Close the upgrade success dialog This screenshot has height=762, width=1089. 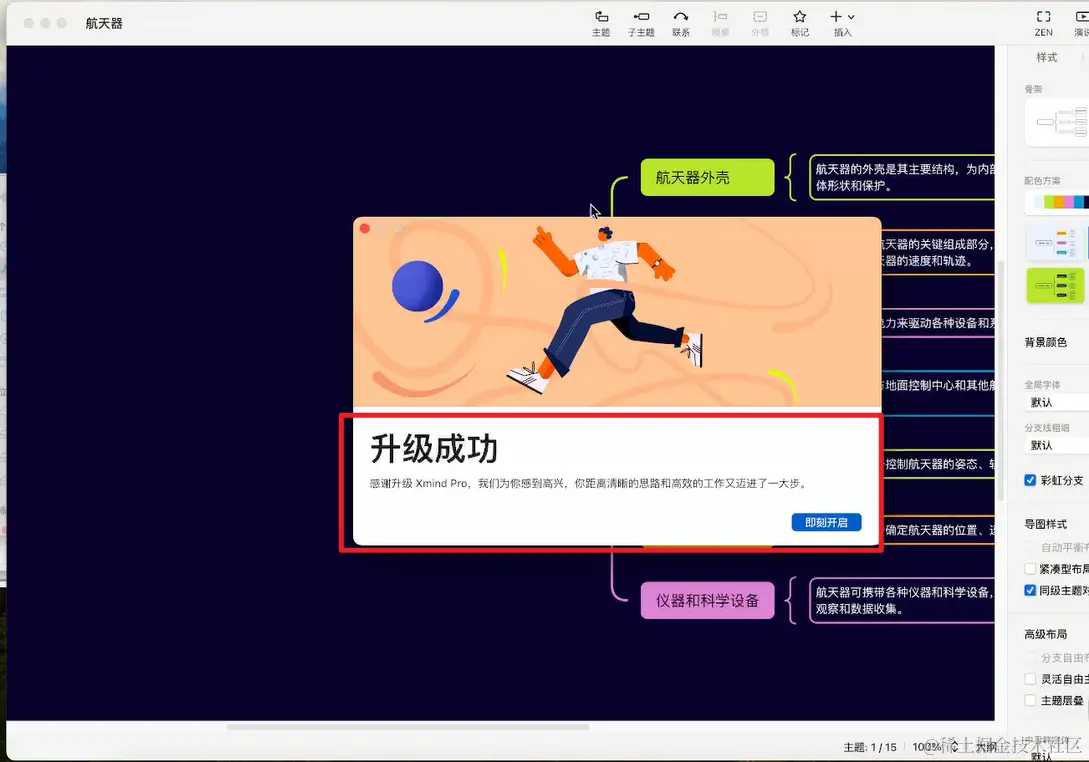pyautogui.click(x=365, y=229)
